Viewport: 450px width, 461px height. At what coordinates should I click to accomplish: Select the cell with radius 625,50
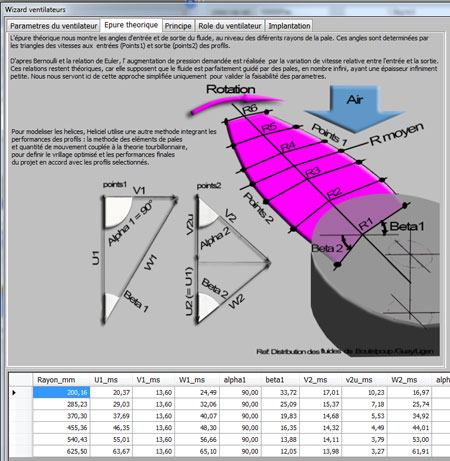61,451
